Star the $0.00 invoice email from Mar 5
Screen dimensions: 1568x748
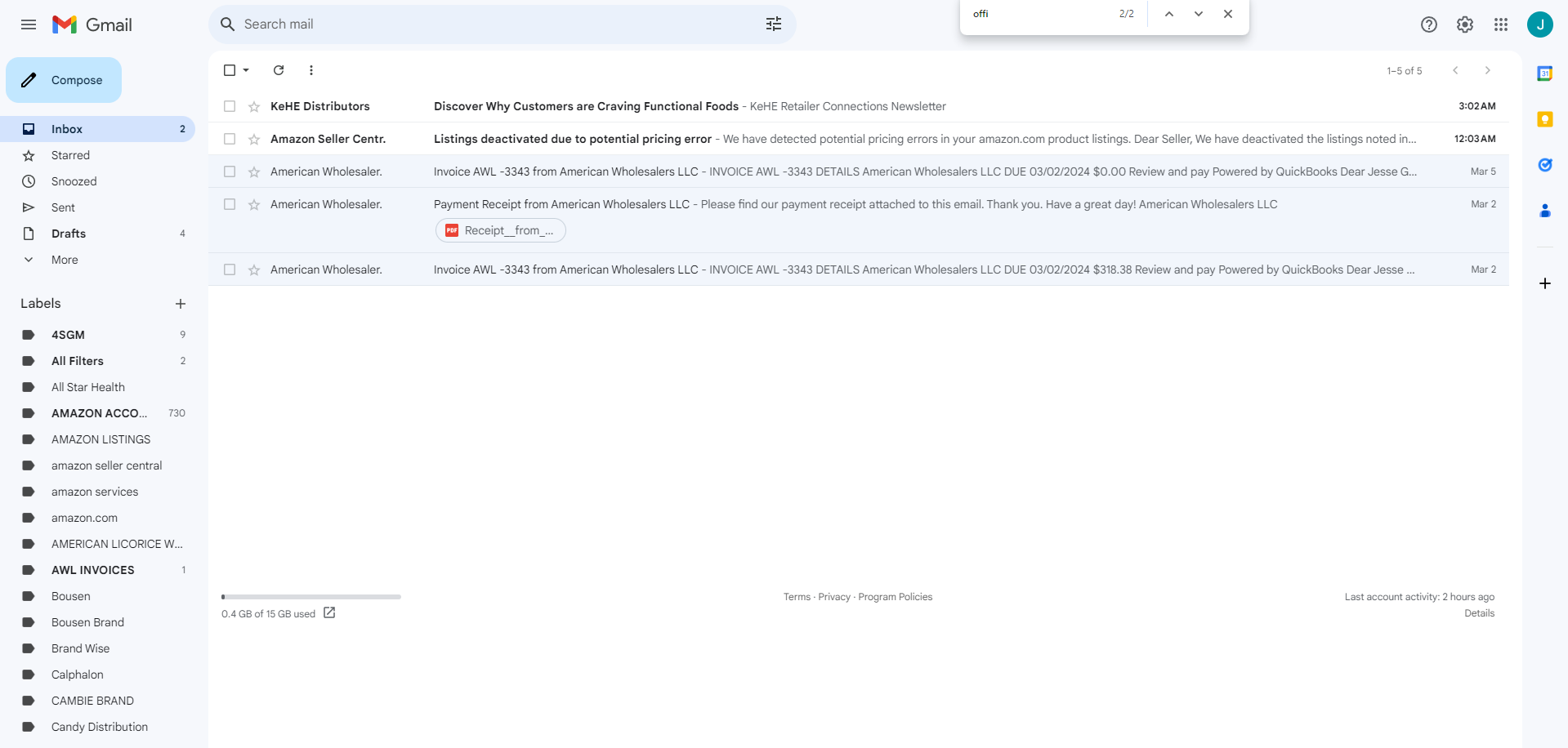click(x=254, y=171)
